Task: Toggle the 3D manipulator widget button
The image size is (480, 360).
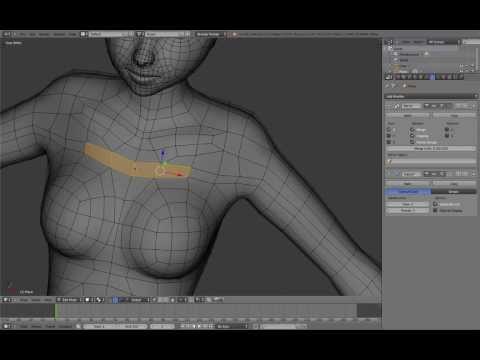Action: point(115,300)
